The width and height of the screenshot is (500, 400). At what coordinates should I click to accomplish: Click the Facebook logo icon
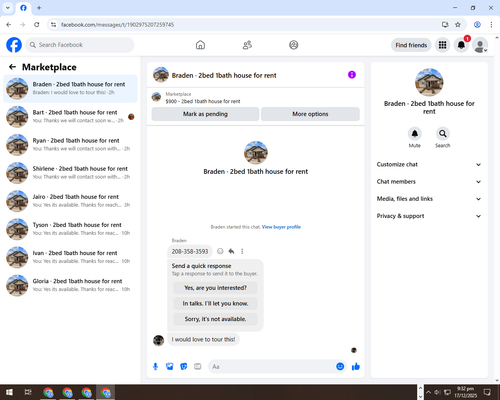pos(14,45)
